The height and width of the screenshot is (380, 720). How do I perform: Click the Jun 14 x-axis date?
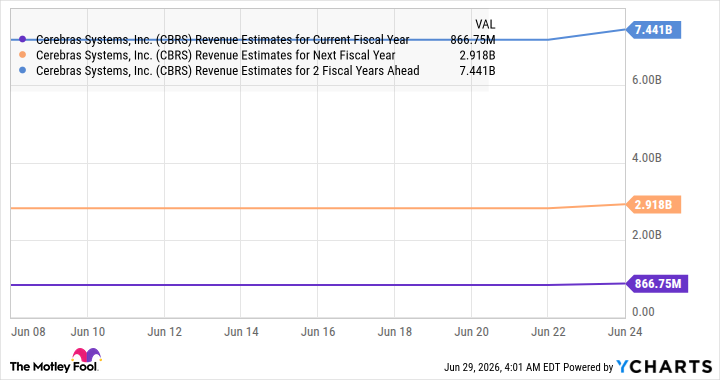[241, 332]
